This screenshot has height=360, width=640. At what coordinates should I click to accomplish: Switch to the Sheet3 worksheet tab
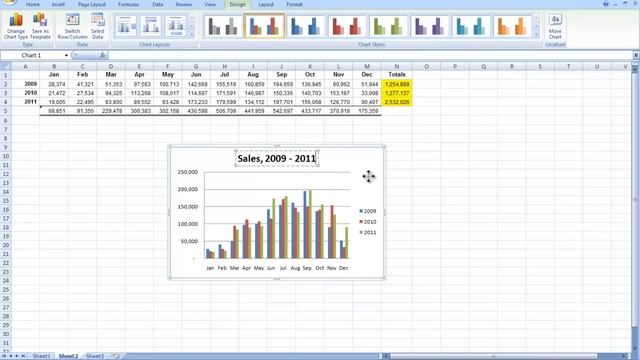(95, 356)
